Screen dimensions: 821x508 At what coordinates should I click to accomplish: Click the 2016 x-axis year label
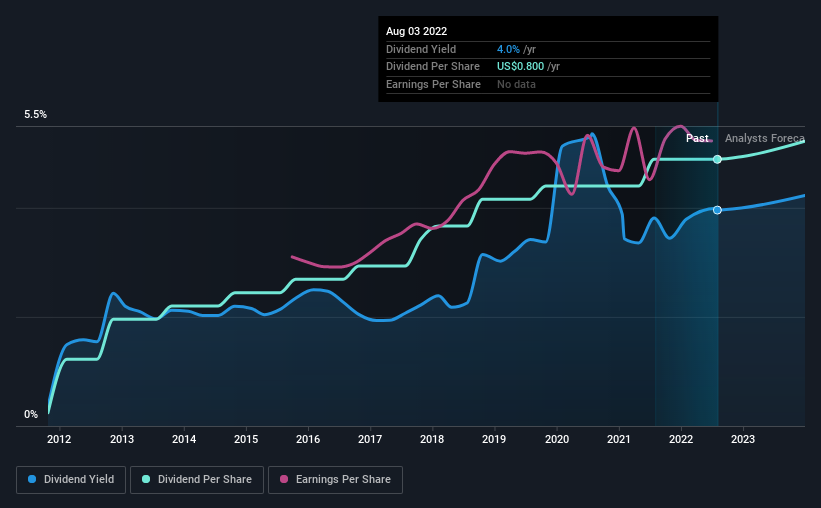point(308,439)
